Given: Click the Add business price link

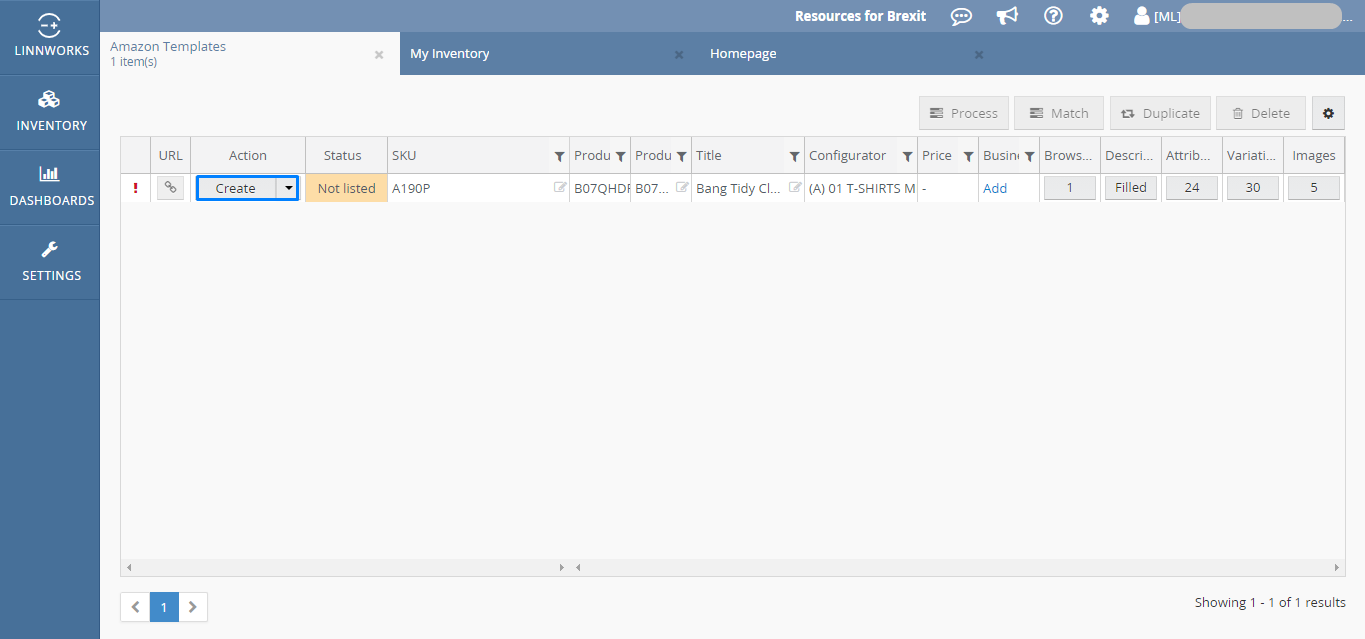Looking at the screenshot, I should (x=995, y=188).
